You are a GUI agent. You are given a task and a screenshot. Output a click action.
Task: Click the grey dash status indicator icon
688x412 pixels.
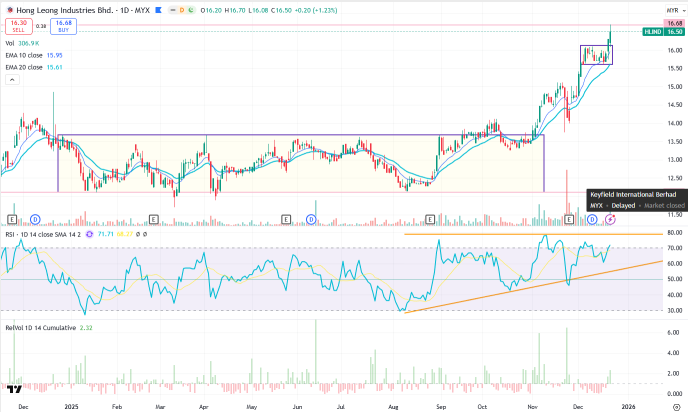coord(173,10)
